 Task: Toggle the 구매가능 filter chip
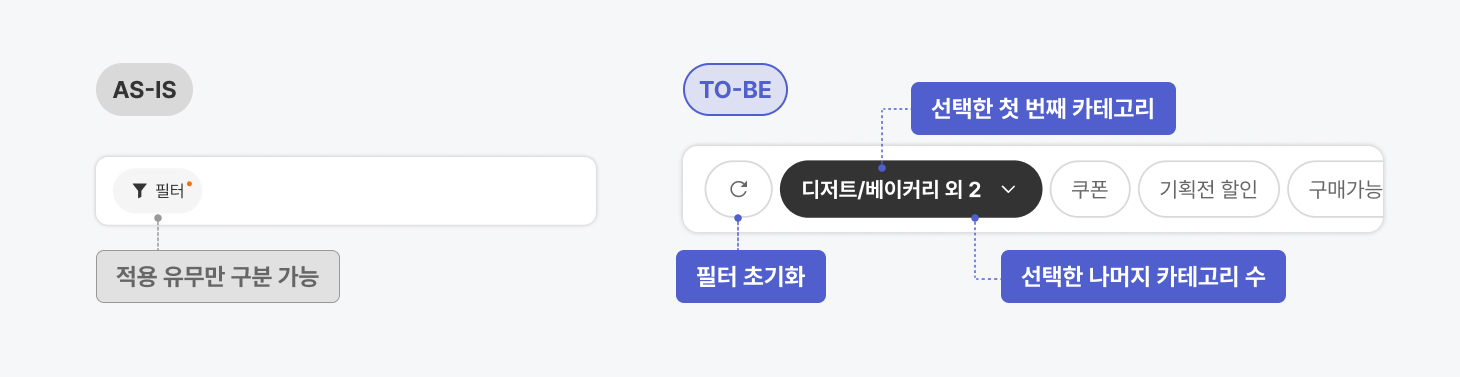(1336, 189)
